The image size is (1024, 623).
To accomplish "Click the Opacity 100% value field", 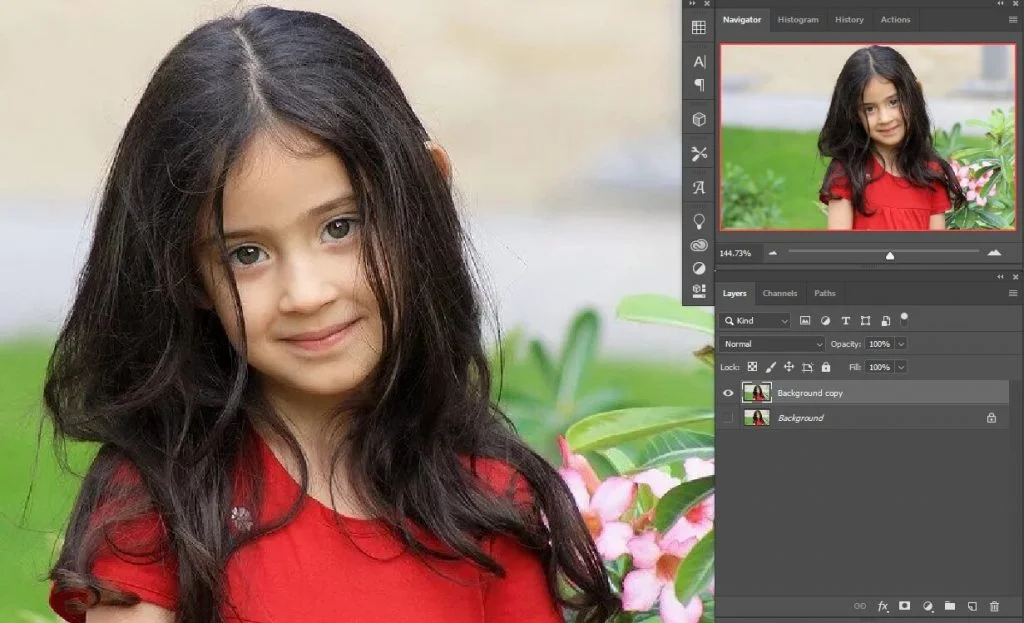I will click(x=880, y=343).
